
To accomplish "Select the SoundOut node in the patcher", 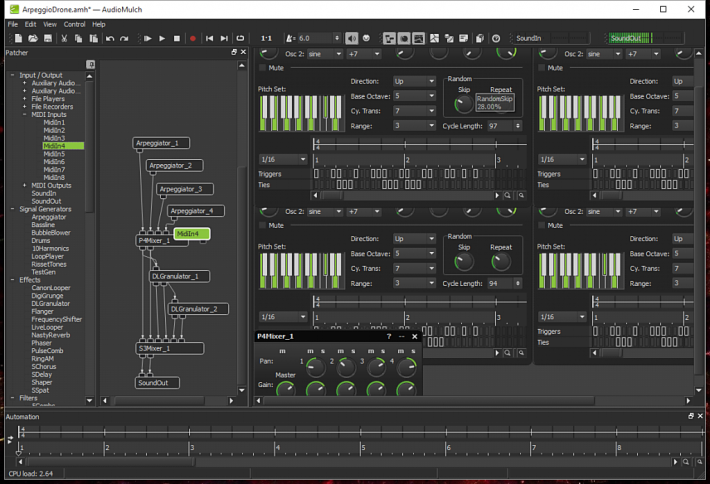I will click(157, 383).
